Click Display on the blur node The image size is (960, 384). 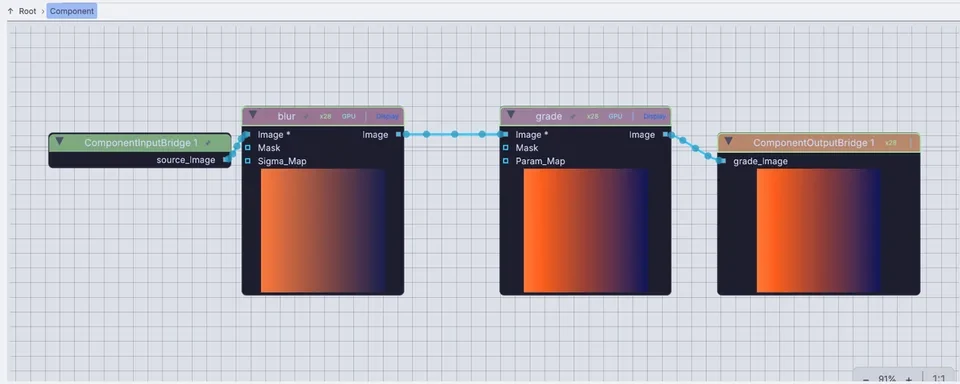click(x=387, y=116)
